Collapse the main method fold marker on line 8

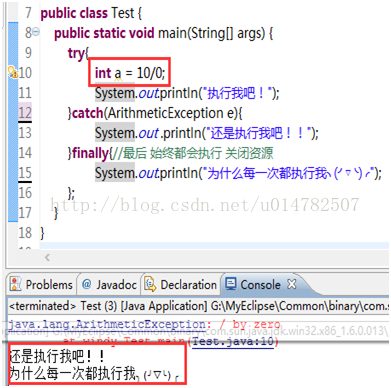coord(36,32)
